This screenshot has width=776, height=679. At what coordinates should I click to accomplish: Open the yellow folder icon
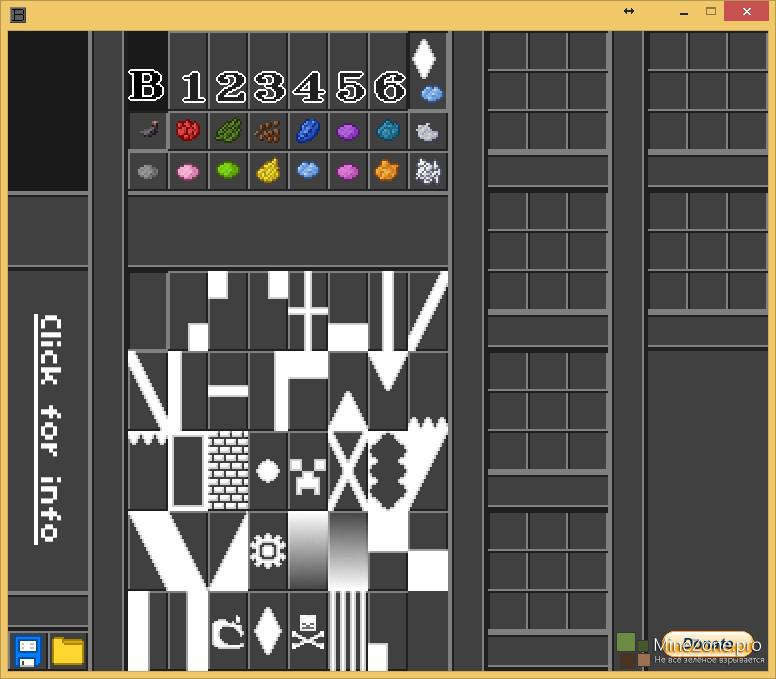pyautogui.click(x=68, y=651)
